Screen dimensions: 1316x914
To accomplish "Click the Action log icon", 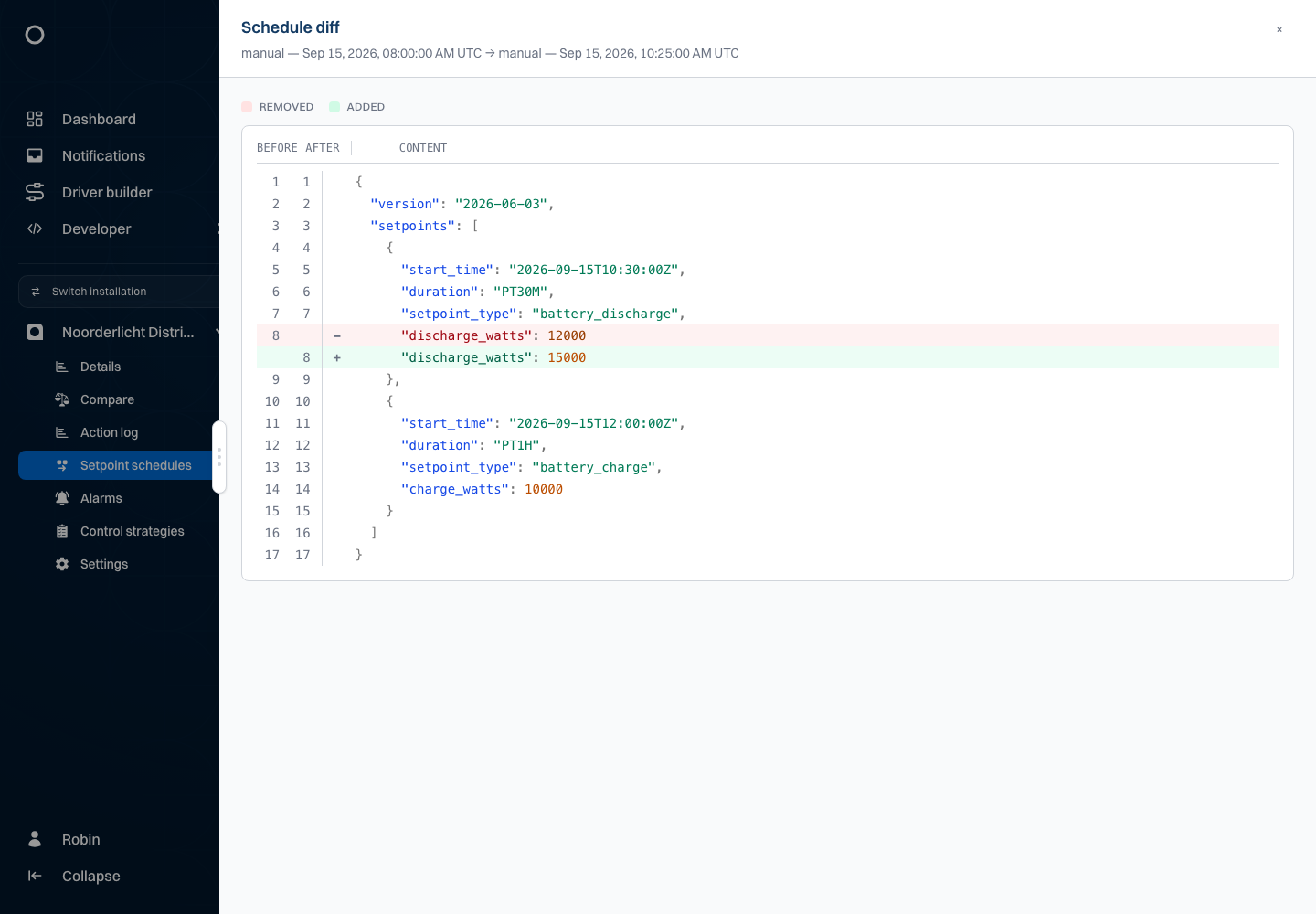I will pyautogui.click(x=62, y=432).
